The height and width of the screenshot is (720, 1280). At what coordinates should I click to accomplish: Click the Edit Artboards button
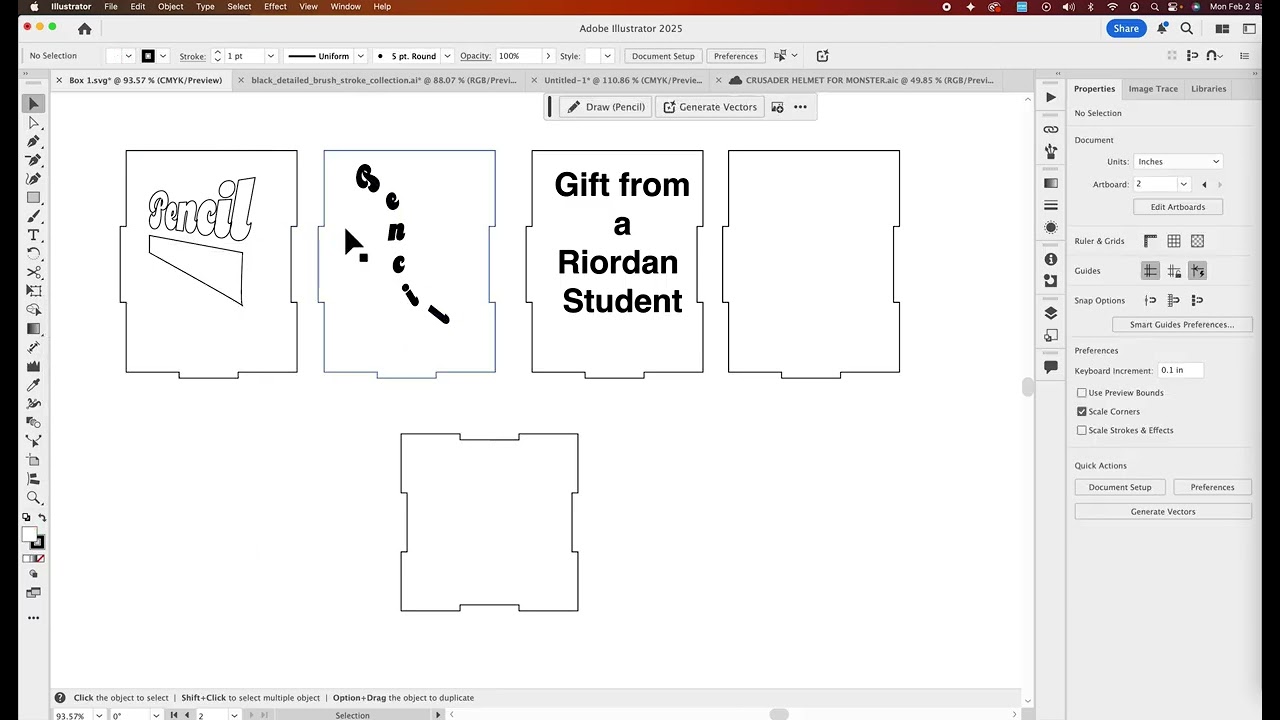click(1178, 207)
